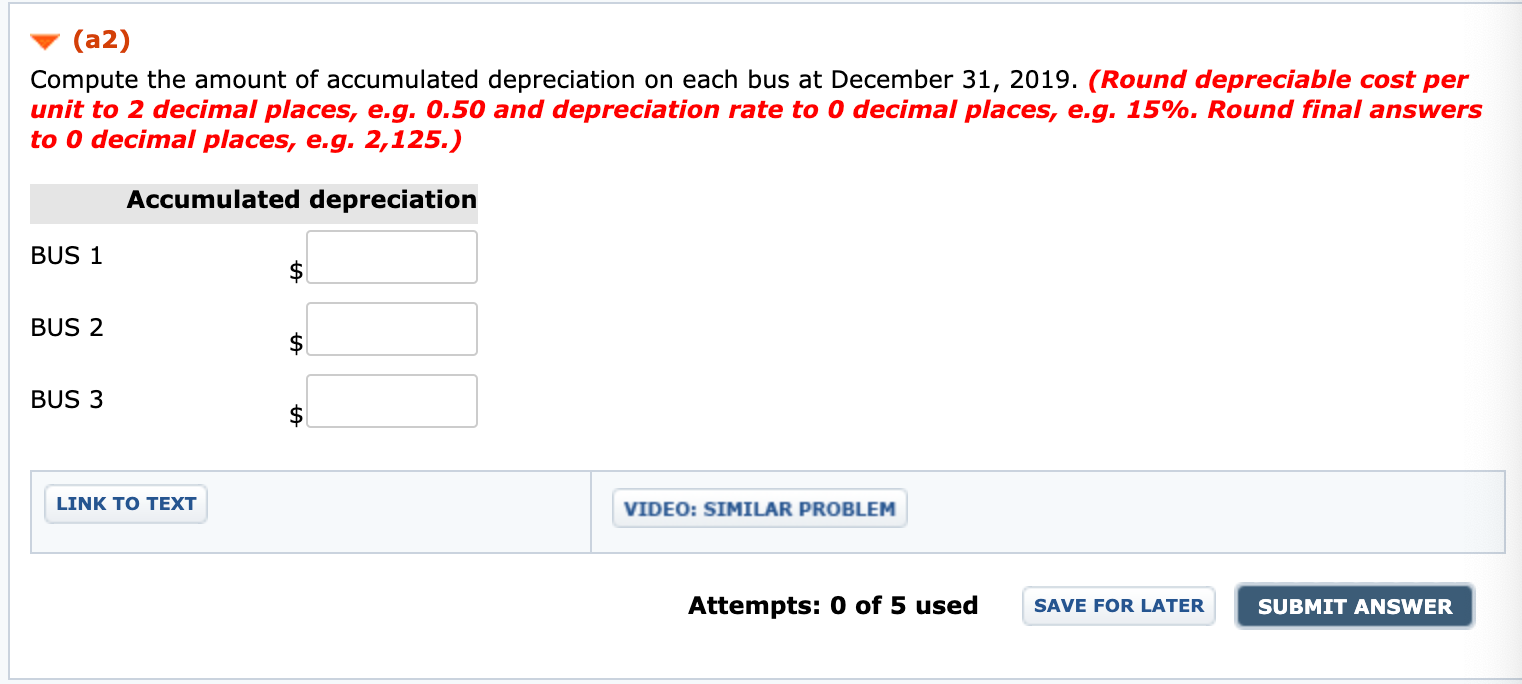Click the BUS 3 row label

click(66, 400)
